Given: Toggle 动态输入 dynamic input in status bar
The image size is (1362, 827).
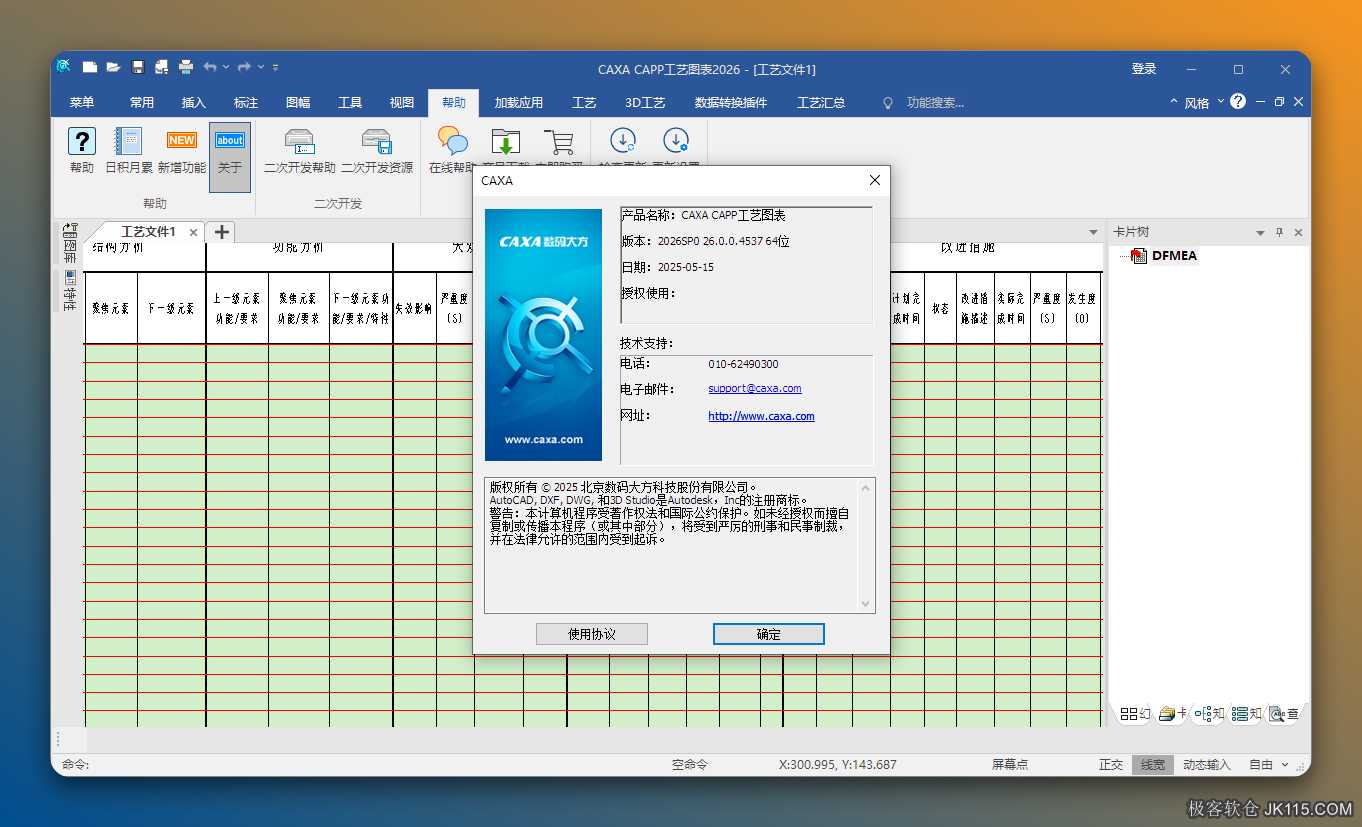Looking at the screenshot, I should tap(1207, 765).
